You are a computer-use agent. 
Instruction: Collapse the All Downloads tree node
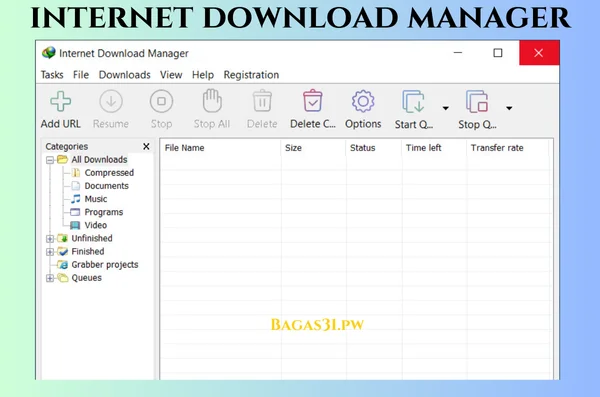[x=50, y=160]
